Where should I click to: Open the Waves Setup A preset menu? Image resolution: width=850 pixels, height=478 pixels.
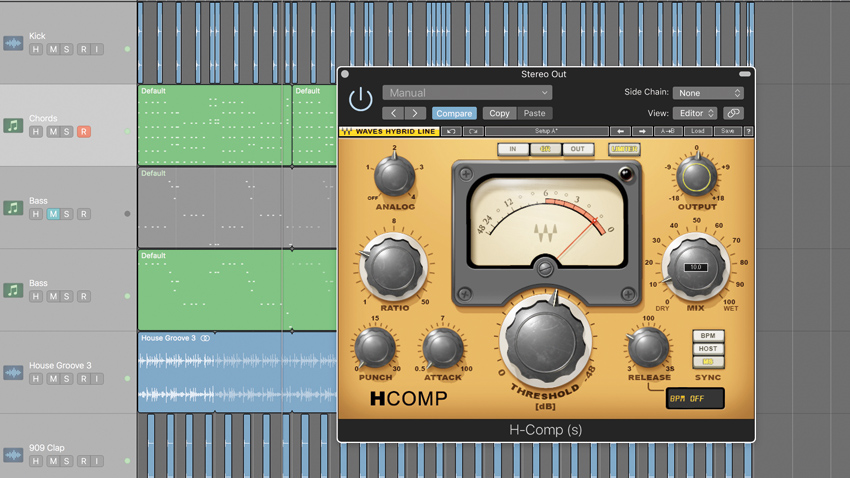(546, 131)
